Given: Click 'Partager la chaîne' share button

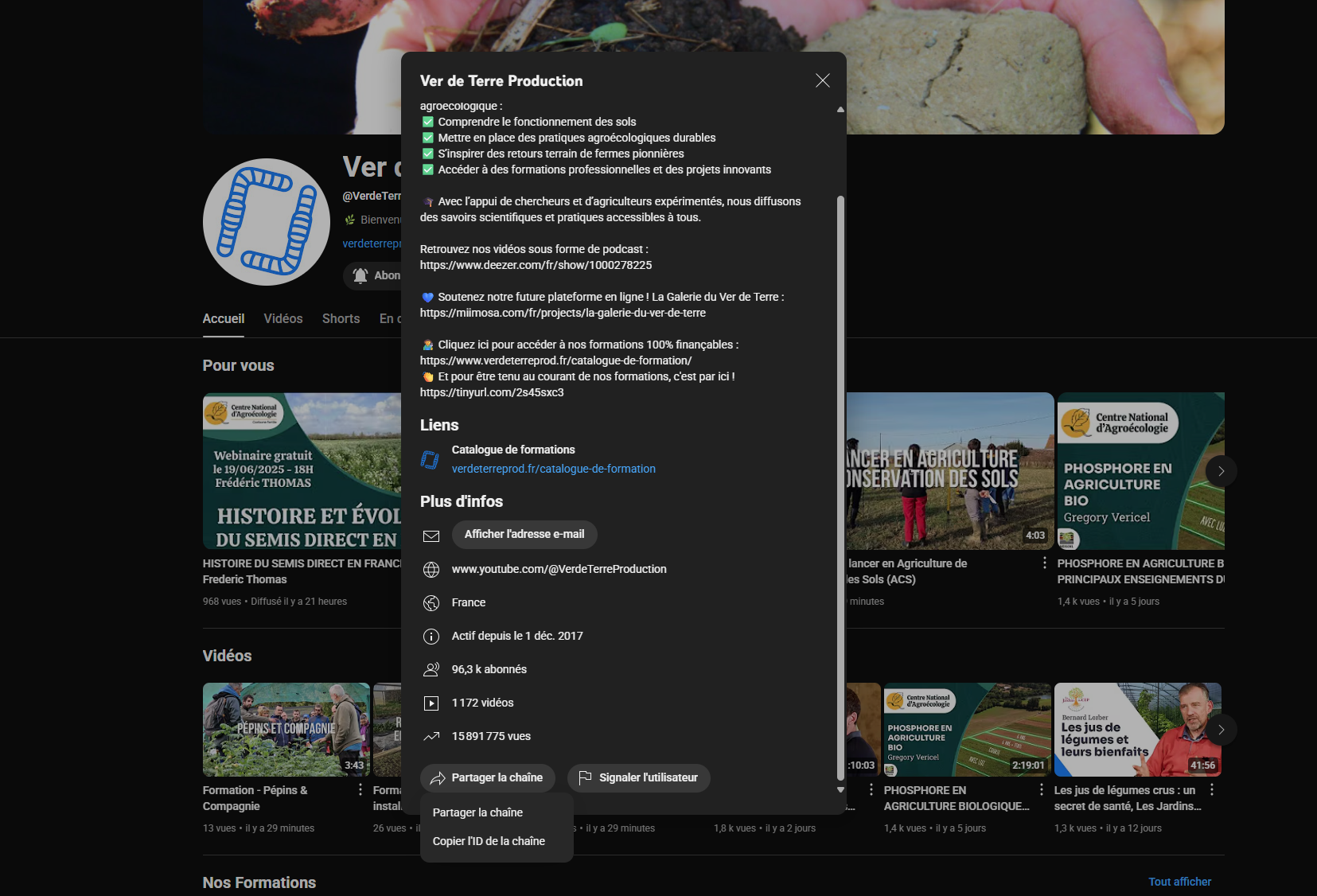Looking at the screenshot, I should point(485,777).
